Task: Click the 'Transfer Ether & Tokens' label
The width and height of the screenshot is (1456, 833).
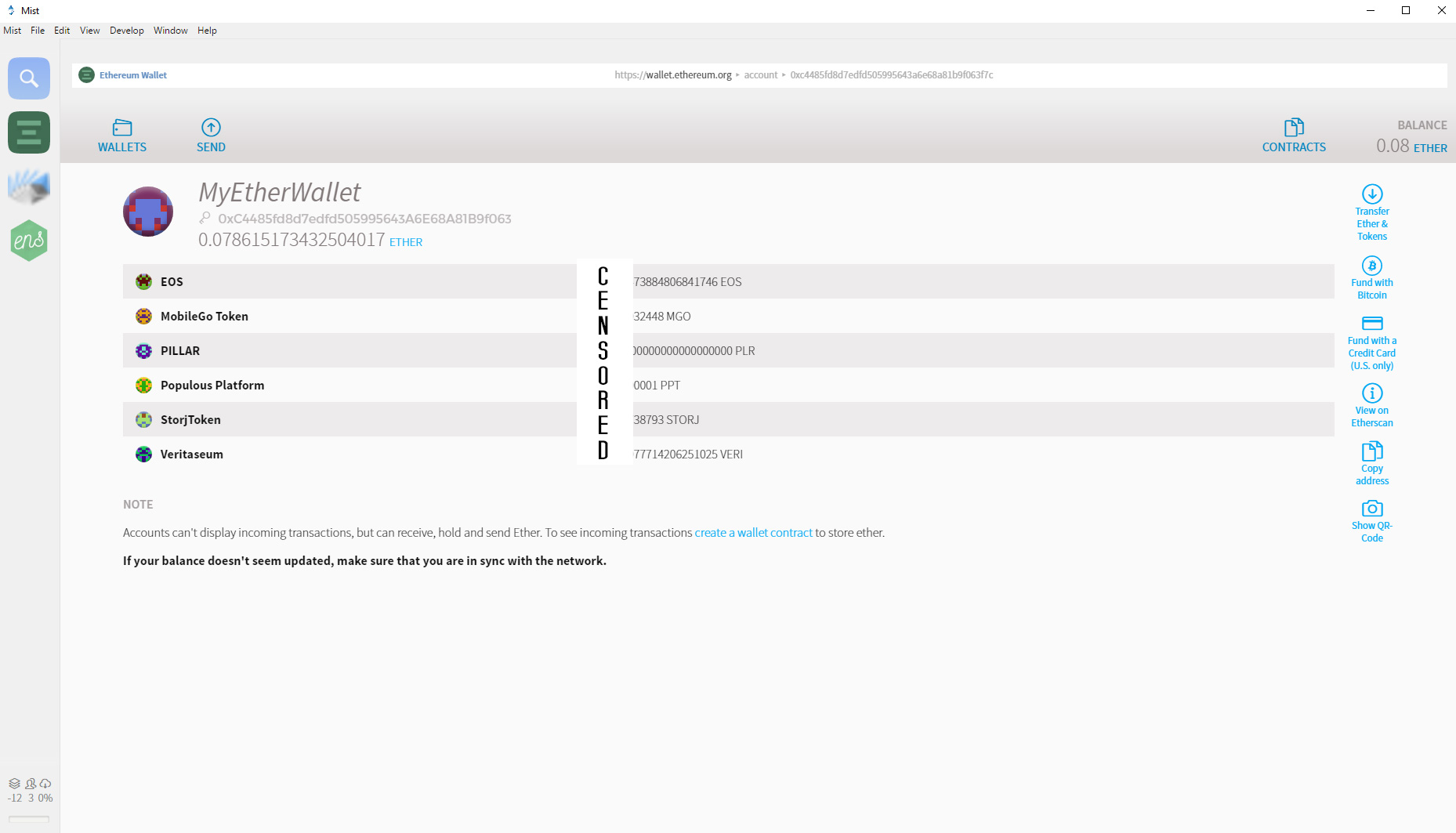Action: click(x=1372, y=224)
